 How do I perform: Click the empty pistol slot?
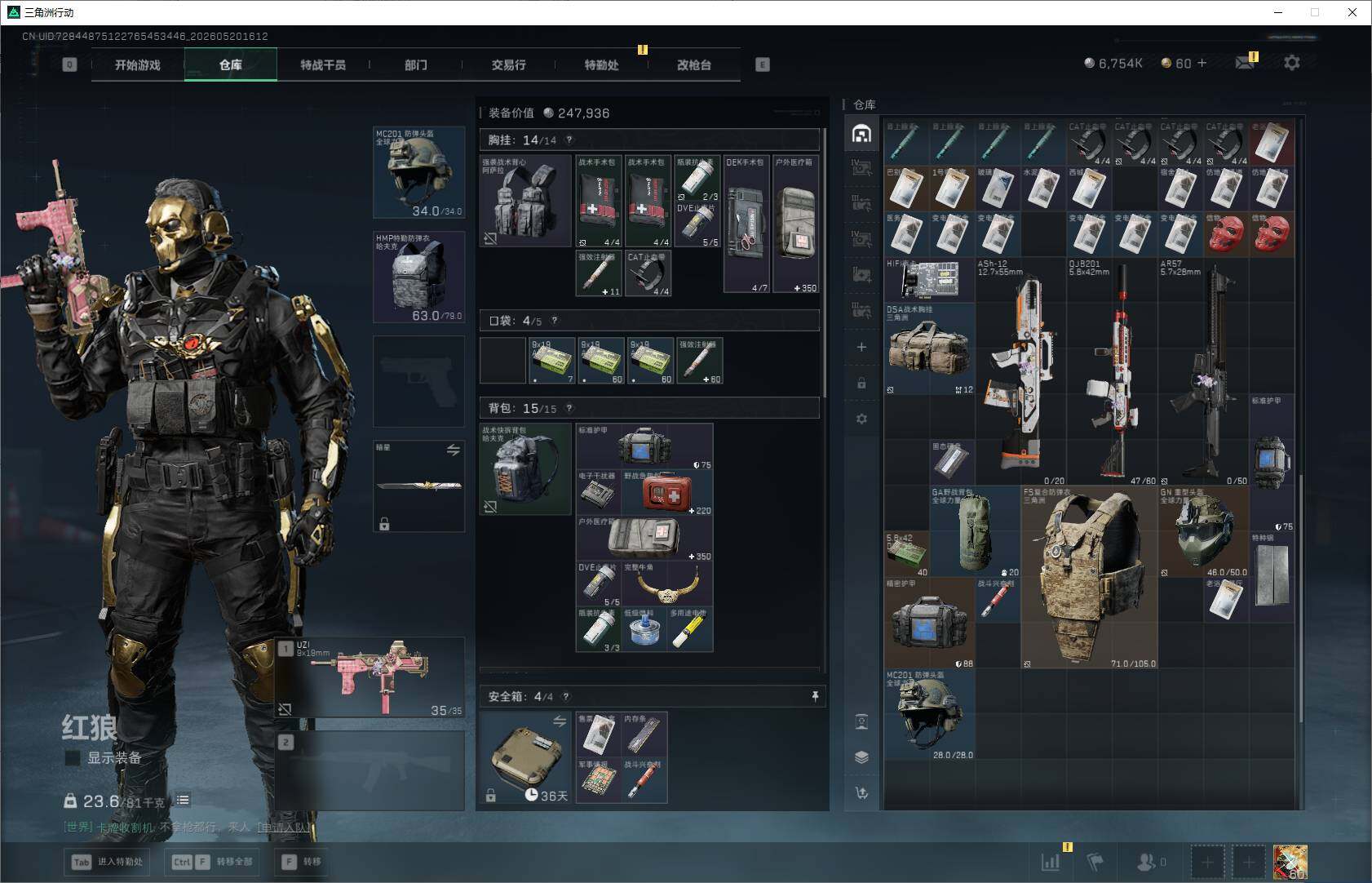pyautogui.click(x=419, y=381)
